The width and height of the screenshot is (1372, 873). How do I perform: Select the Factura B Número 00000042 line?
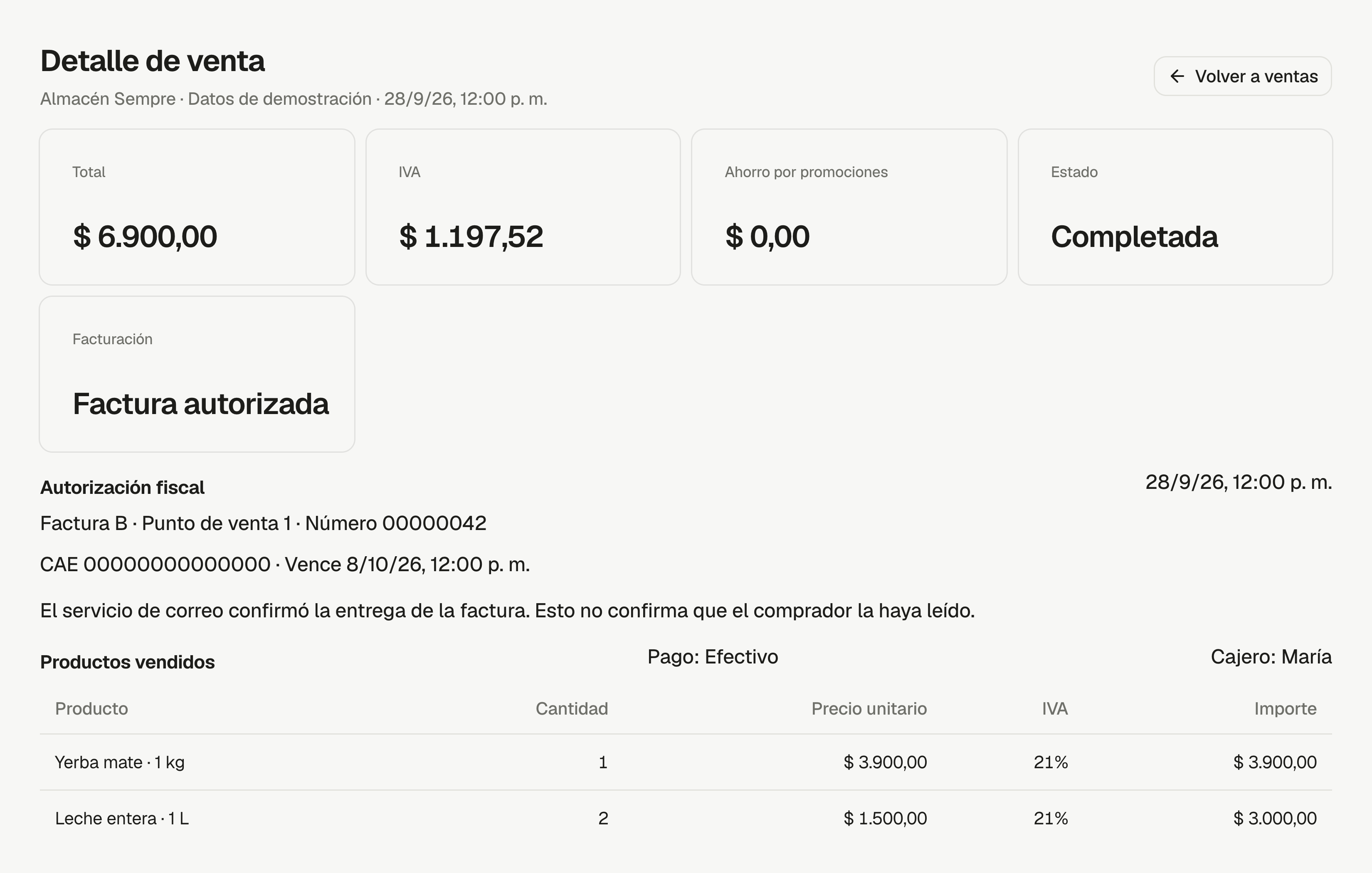point(263,523)
